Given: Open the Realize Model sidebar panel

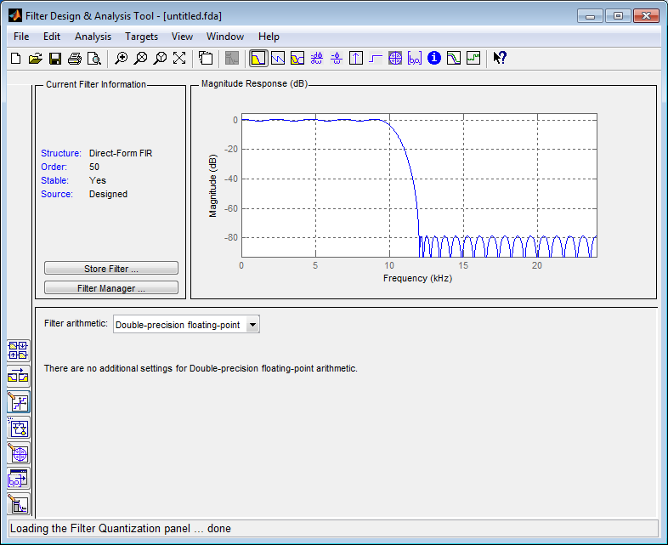Looking at the screenshot, I should click(x=18, y=428).
